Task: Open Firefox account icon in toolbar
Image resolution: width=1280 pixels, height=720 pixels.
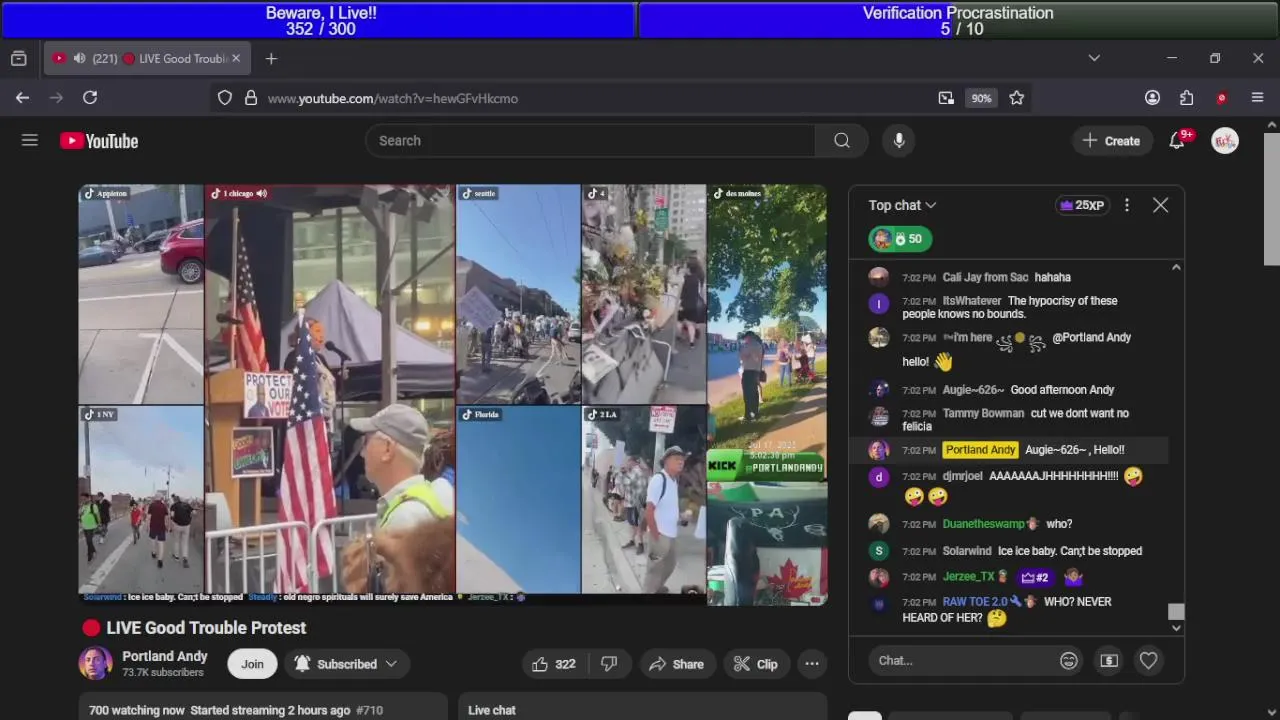Action: pos(1152,98)
